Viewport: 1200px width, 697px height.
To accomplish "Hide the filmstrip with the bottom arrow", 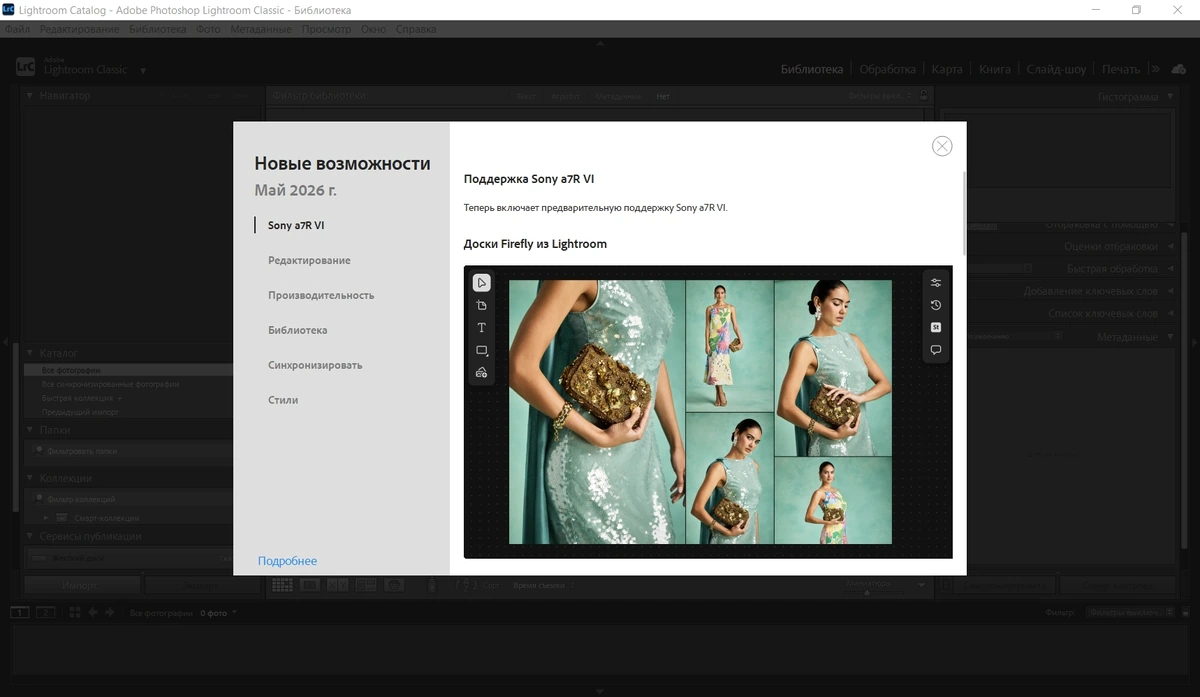I will coord(600,691).
